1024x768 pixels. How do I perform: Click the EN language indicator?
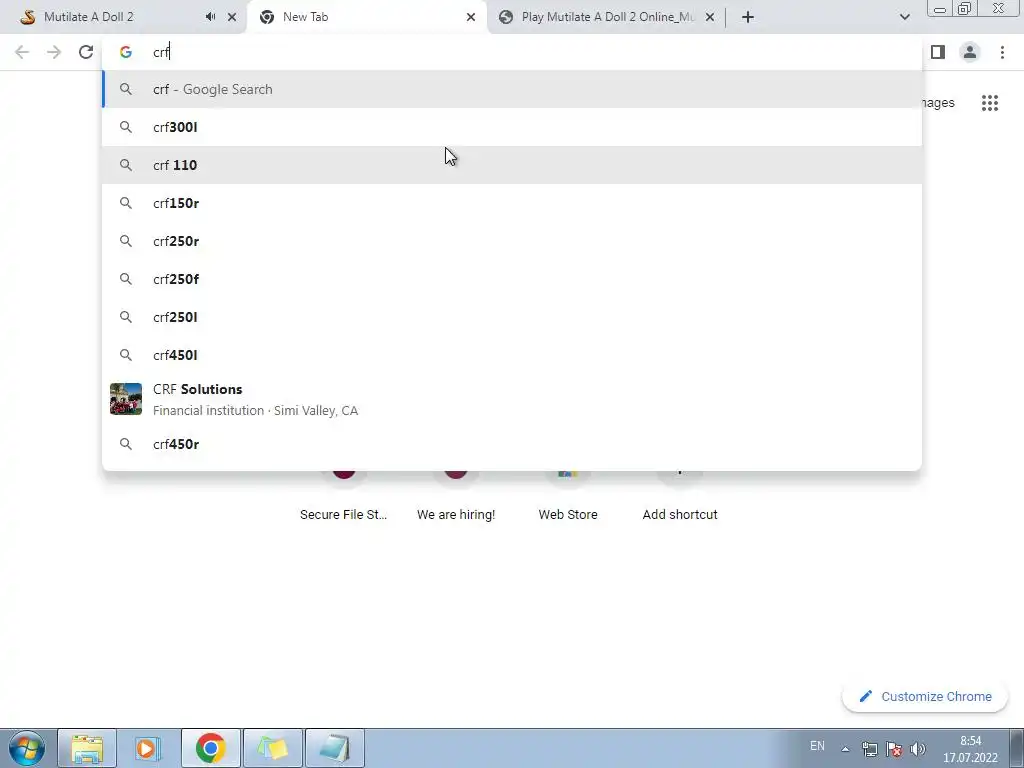817,746
